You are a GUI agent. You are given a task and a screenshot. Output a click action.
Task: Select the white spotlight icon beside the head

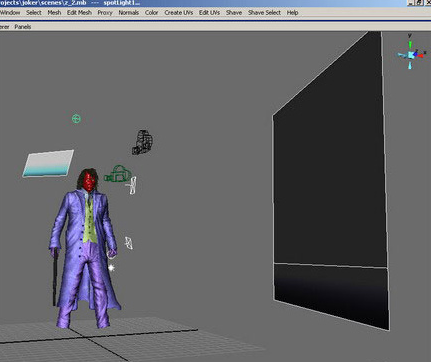132,186
